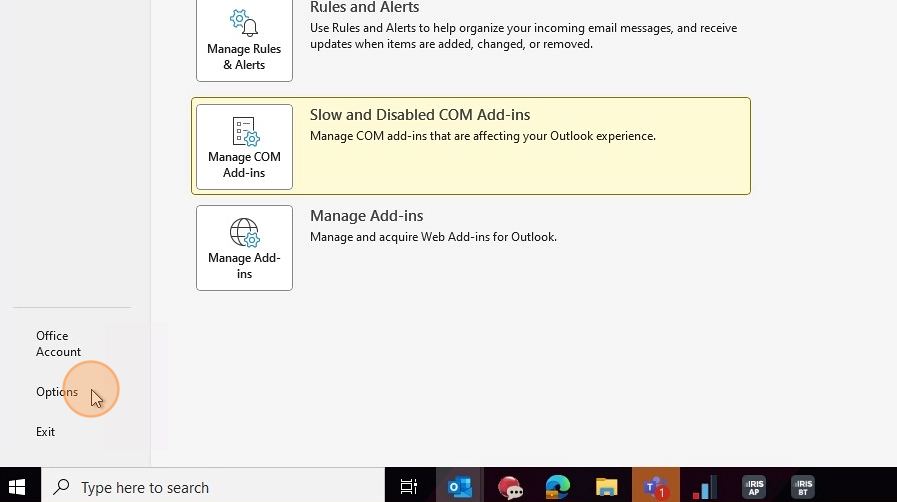Select the Rules and Alerts heading

364,7
